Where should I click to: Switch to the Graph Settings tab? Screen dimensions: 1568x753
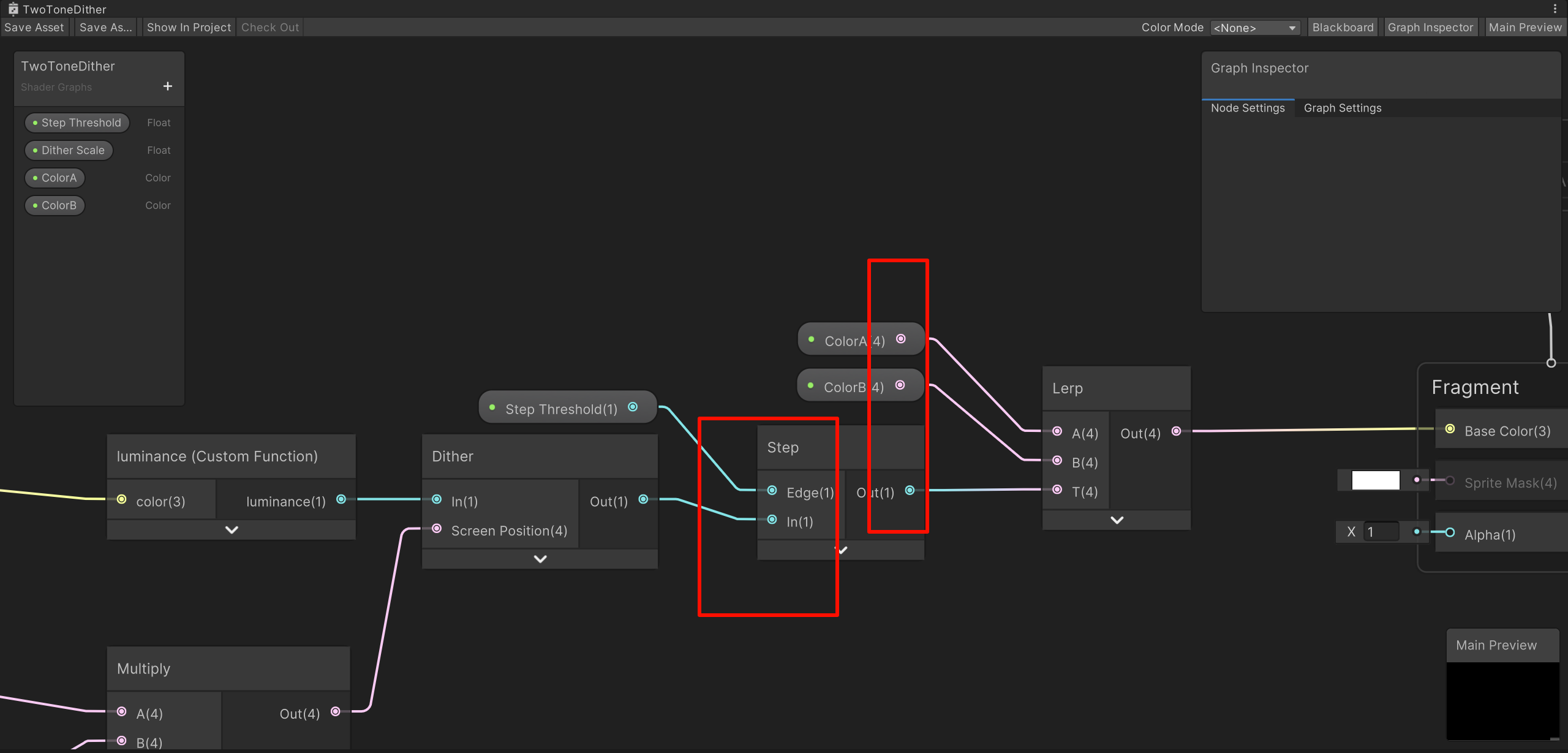1342,108
